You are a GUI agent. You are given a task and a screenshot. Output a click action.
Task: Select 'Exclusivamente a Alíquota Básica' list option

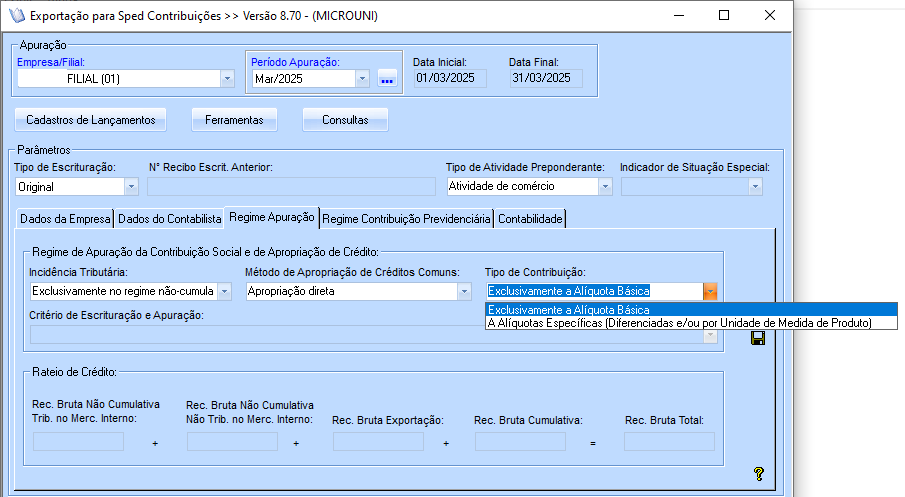tap(691, 310)
